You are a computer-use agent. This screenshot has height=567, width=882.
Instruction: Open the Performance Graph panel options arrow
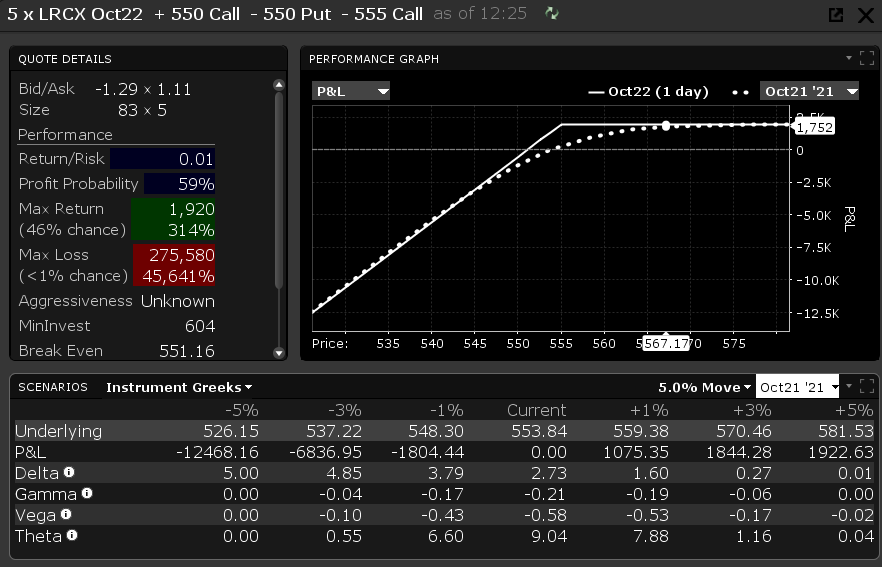pos(849,57)
